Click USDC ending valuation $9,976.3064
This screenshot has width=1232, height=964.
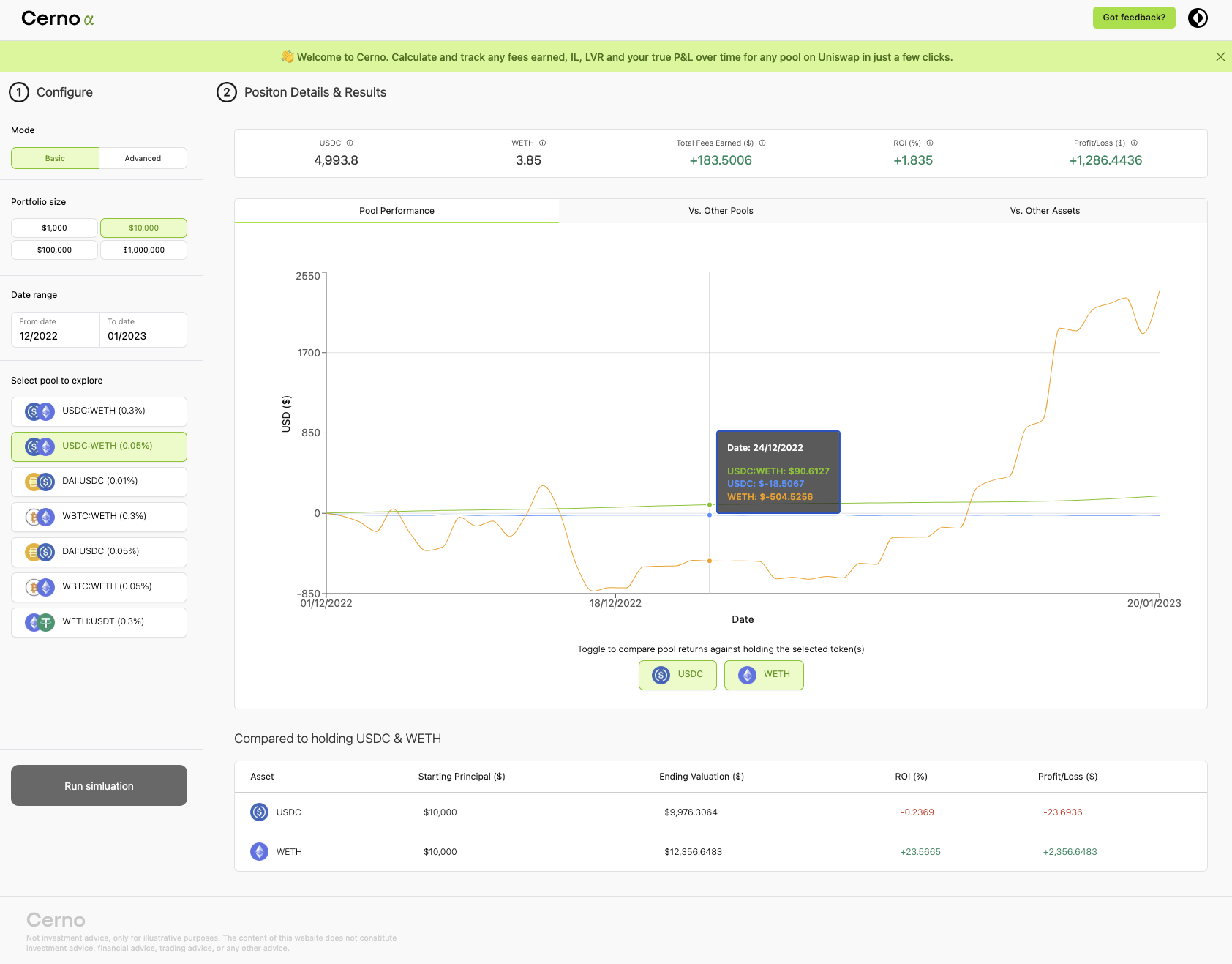pyautogui.click(x=691, y=812)
